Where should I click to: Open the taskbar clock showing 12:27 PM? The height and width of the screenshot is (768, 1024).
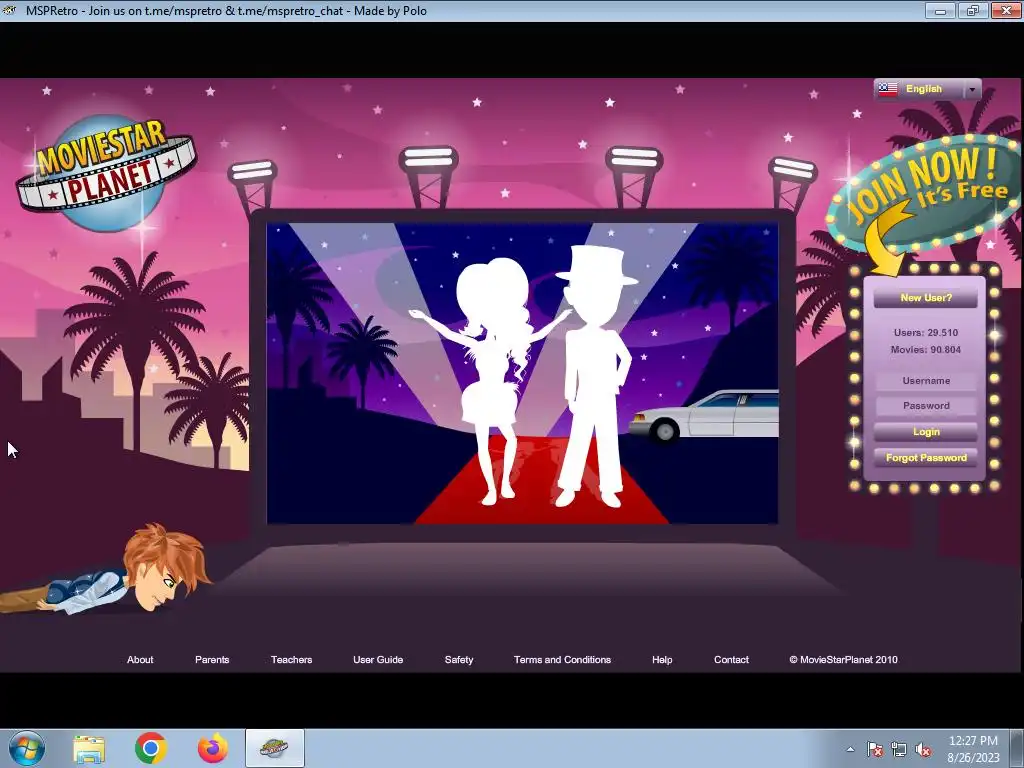click(973, 749)
